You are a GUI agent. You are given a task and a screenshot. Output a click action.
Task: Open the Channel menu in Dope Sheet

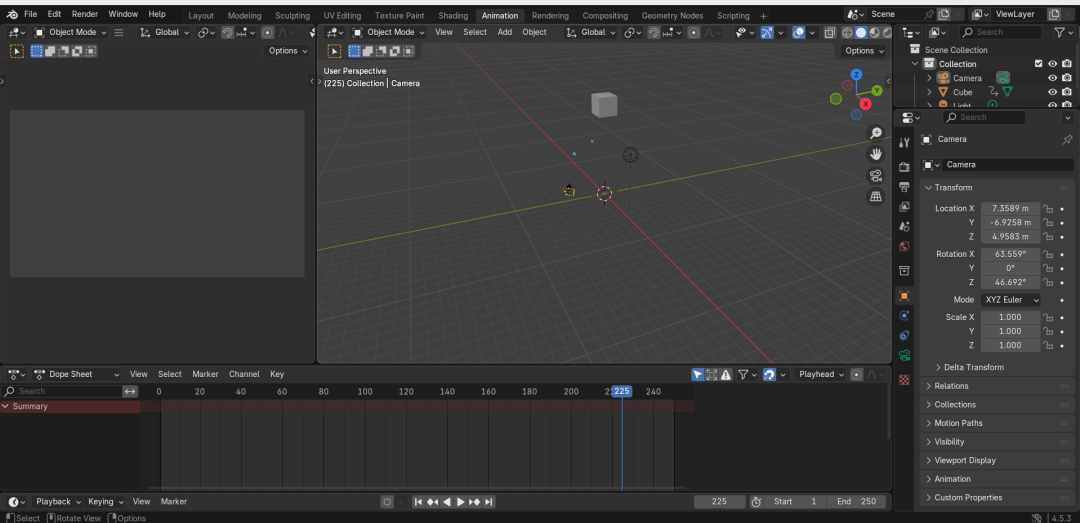(x=244, y=374)
